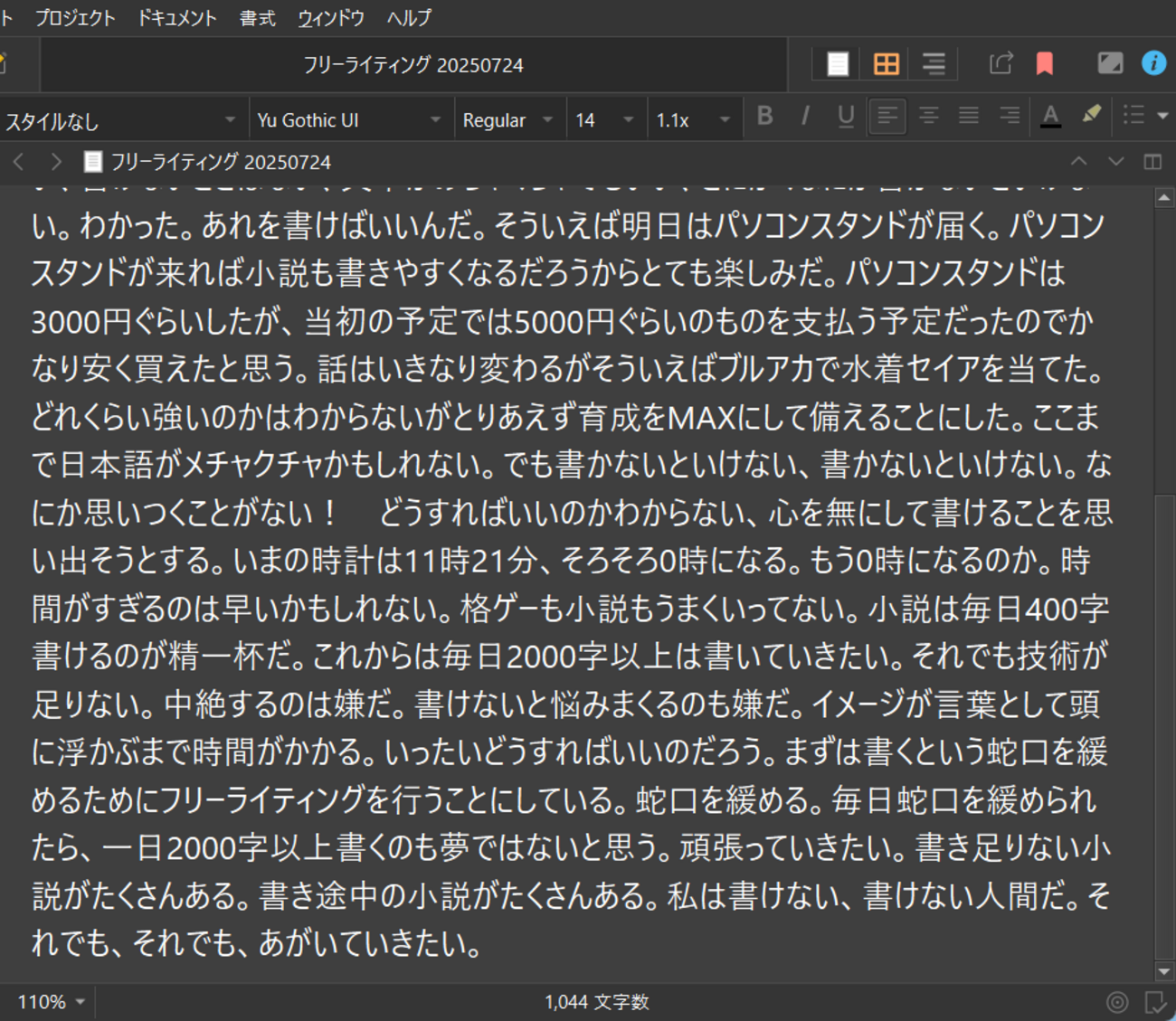Click the center align button
The image size is (1176, 1021).
928,116
